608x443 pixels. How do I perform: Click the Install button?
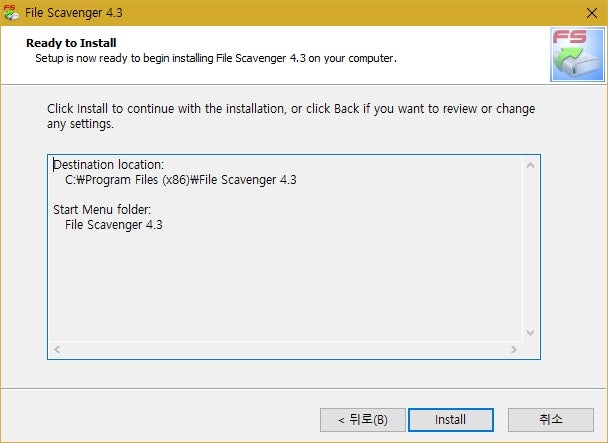pos(451,420)
